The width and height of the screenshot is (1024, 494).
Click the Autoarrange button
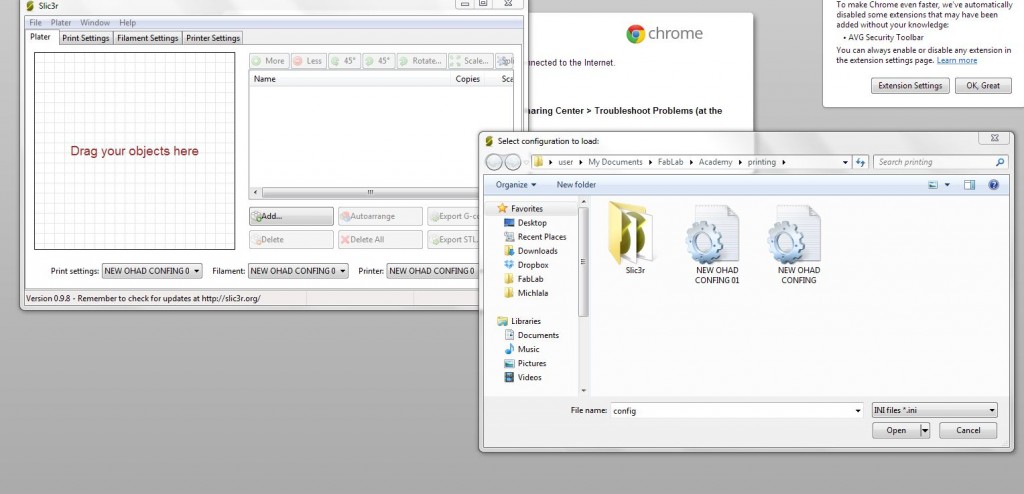[380, 216]
